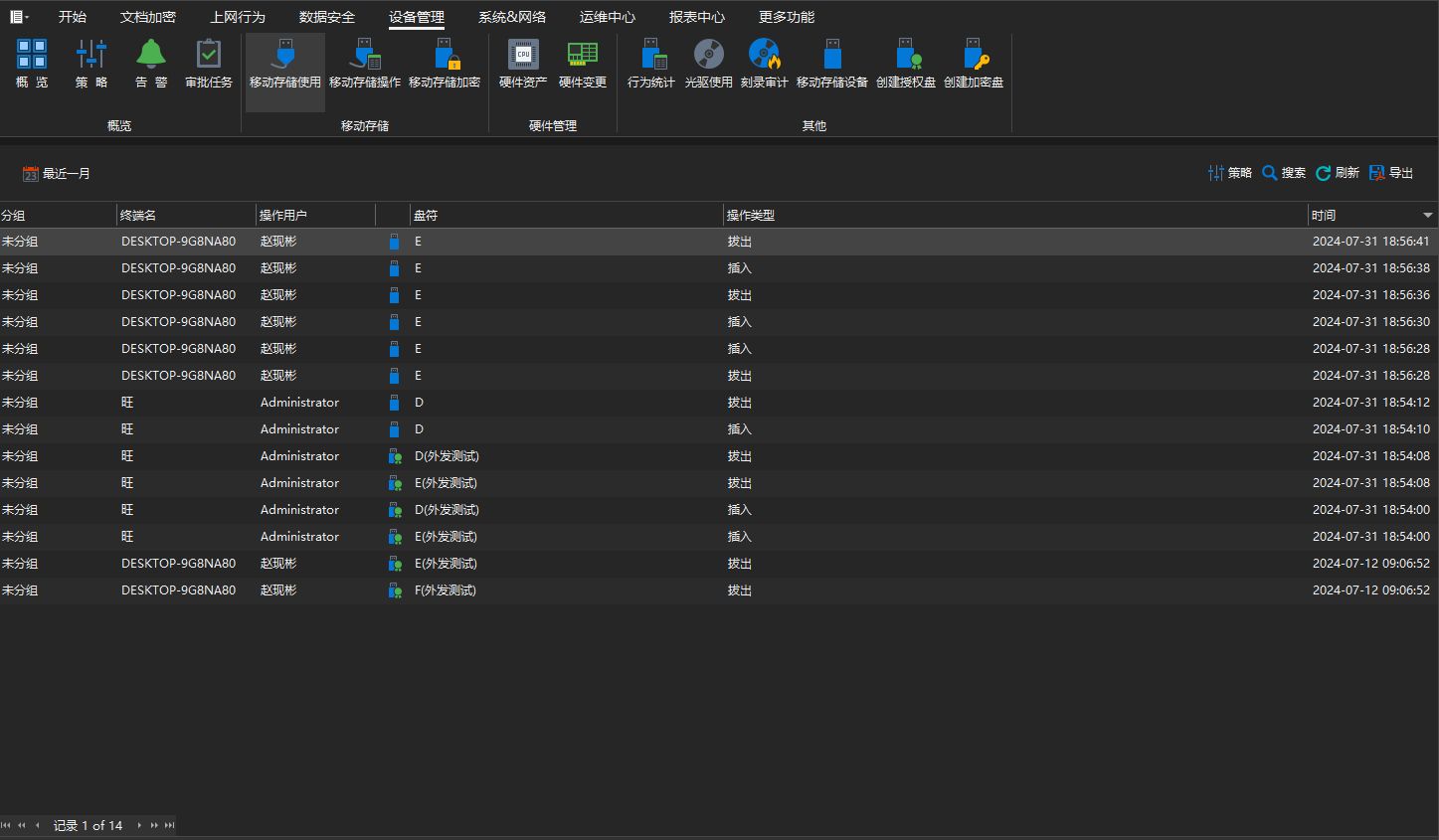Image resolution: width=1439 pixels, height=840 pixels.
Task: Switch to the 系统&网络 tab
Action: pos(512,17)
